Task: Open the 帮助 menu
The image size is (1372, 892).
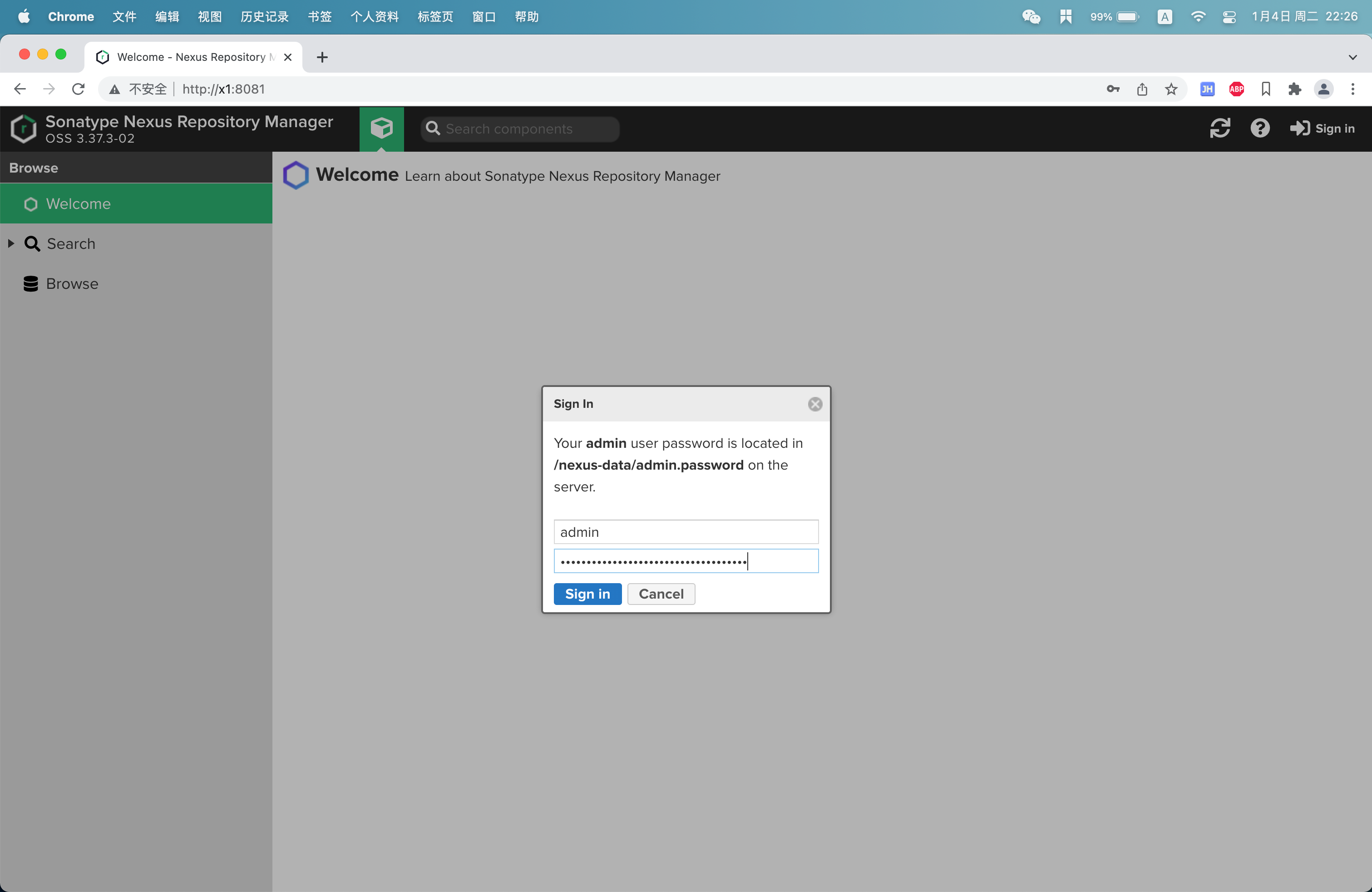Action: click(527, 17)
